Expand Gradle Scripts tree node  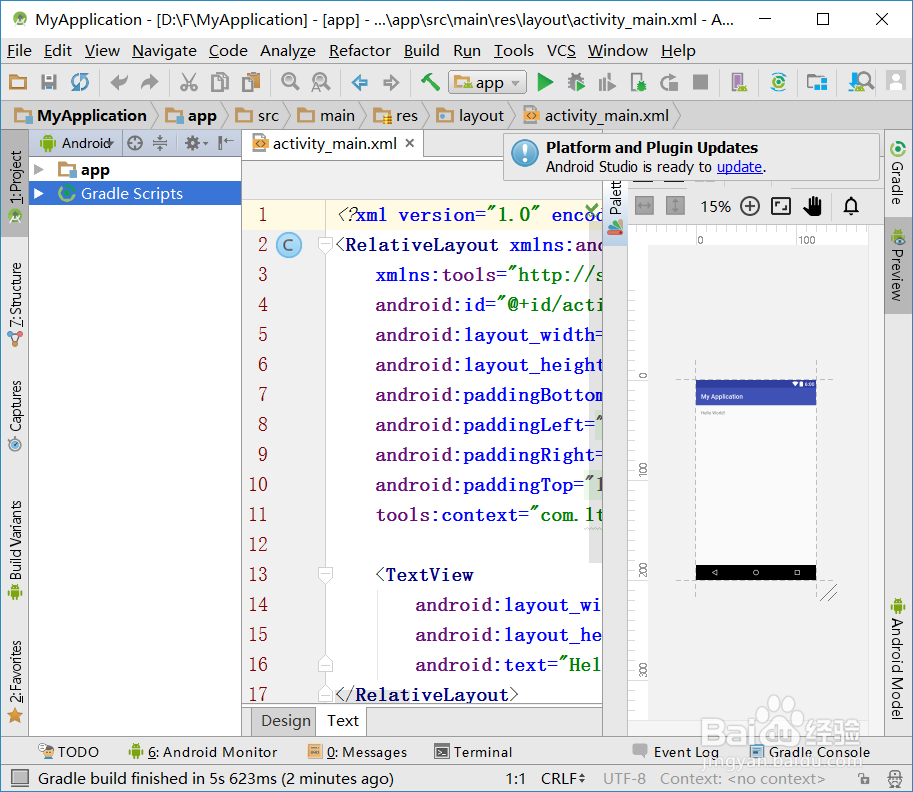pyautogui.click(x=39, y=193)
